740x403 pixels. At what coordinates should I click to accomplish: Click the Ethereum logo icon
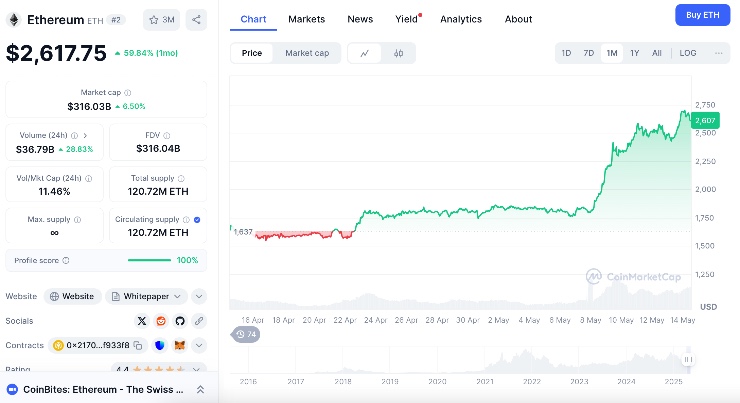[14, 20]
